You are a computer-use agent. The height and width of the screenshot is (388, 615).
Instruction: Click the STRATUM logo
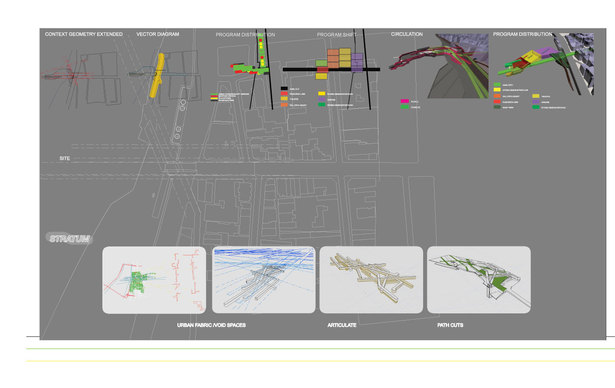[x=69, y=239]
